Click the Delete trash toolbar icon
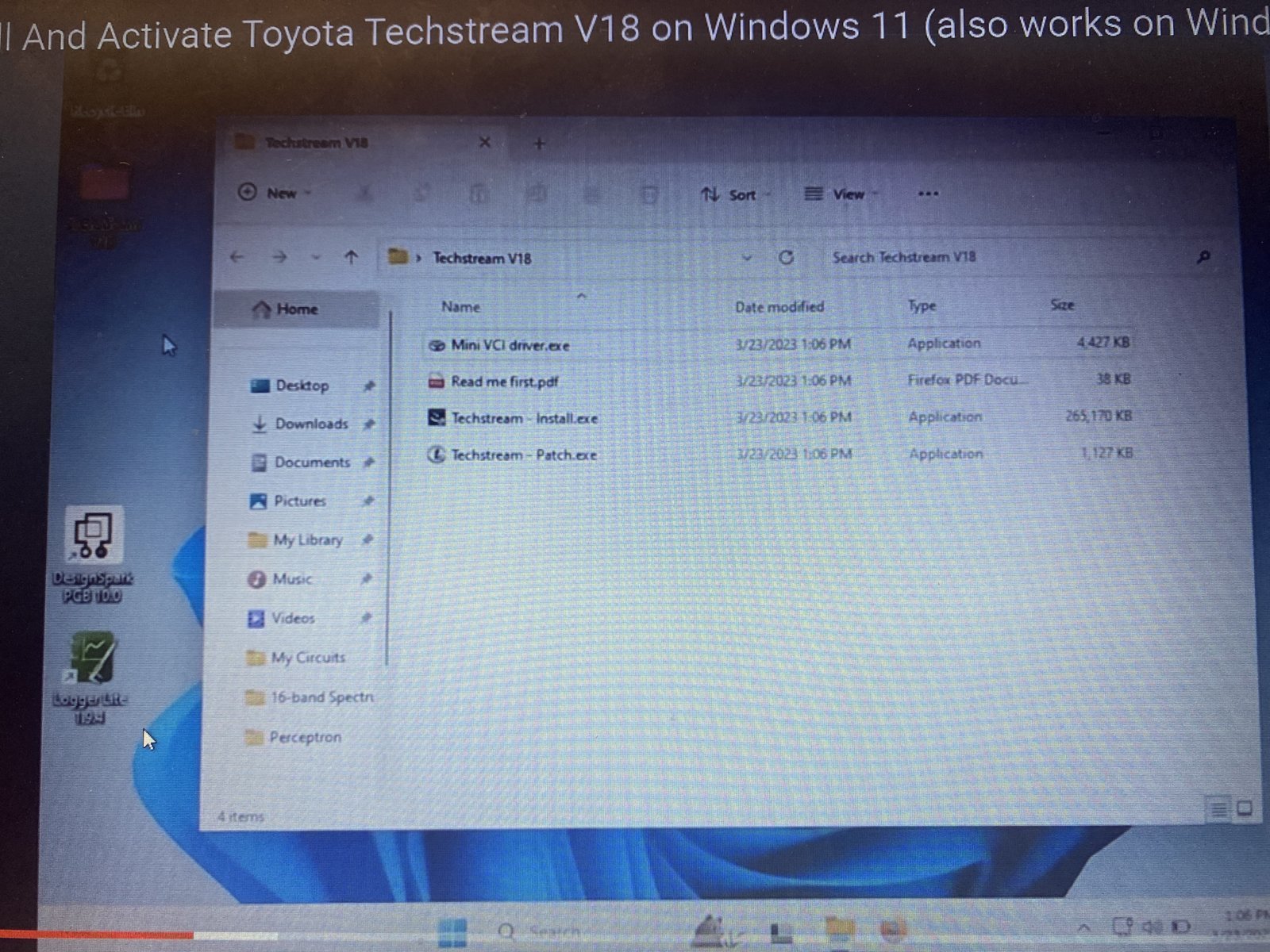 (x=649, y=194)
